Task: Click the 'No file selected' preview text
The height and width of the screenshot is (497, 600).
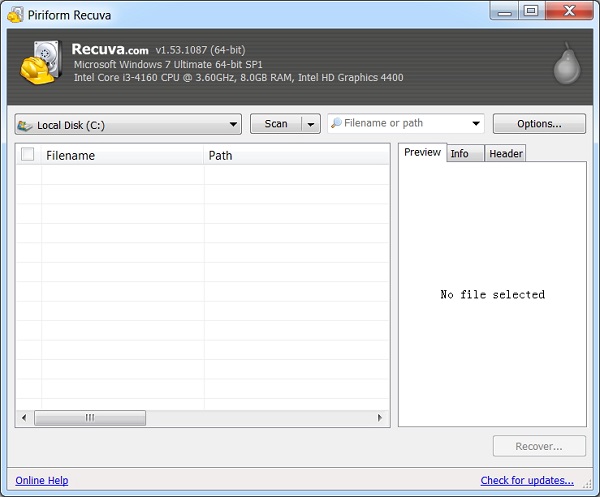Action: click(492, 295)
